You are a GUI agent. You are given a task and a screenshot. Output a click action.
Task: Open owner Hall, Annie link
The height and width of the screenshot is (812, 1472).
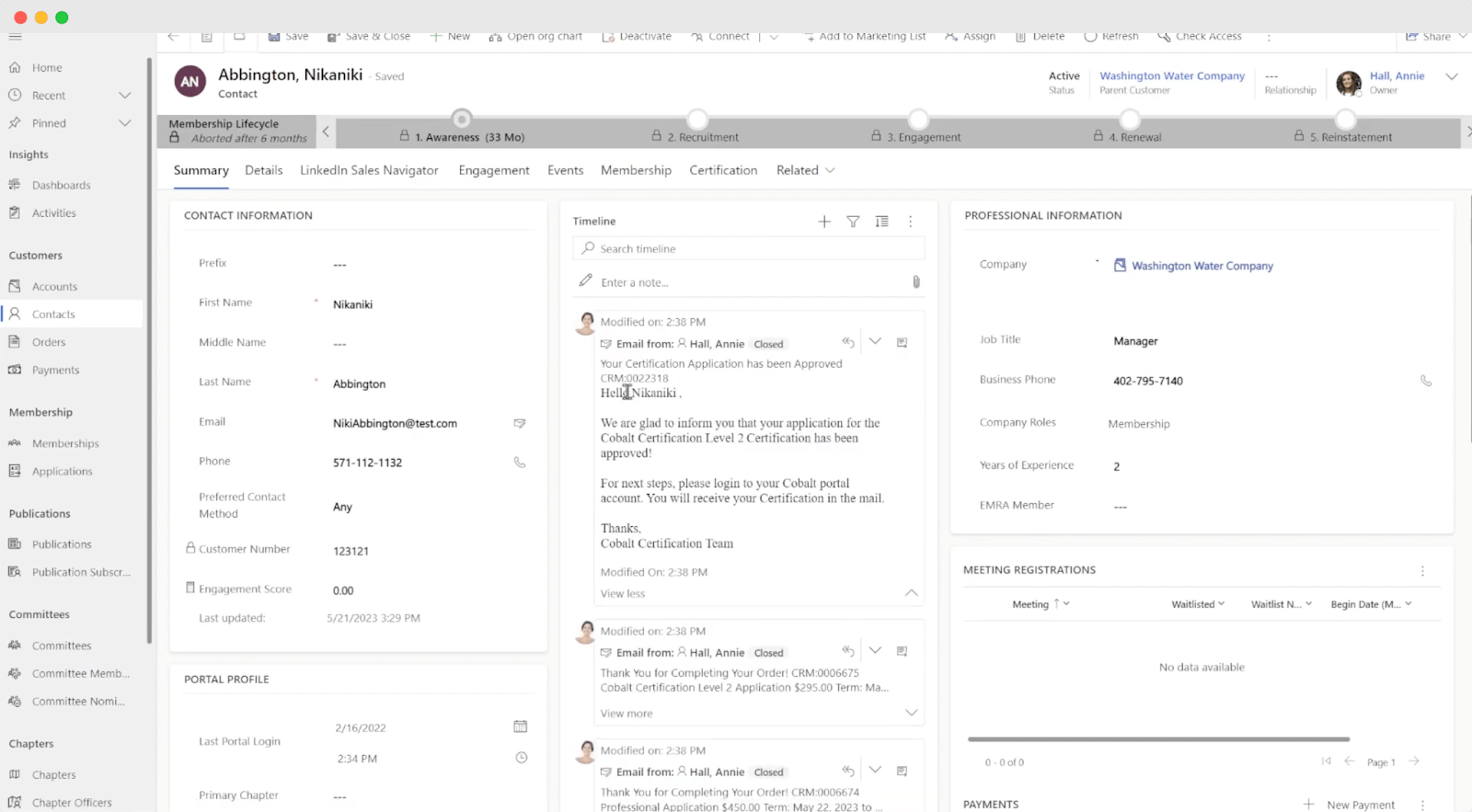point(1397,76)
